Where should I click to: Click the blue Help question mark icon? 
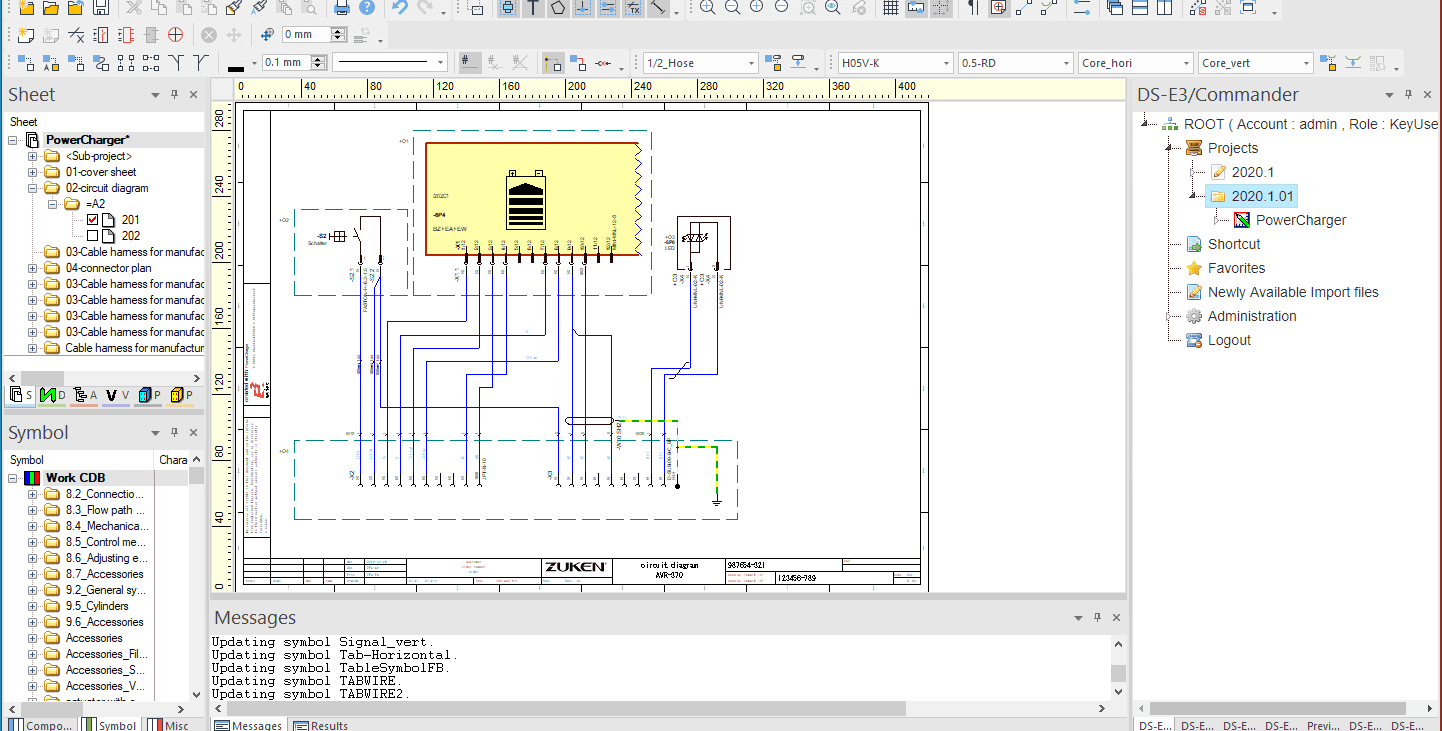367,8
